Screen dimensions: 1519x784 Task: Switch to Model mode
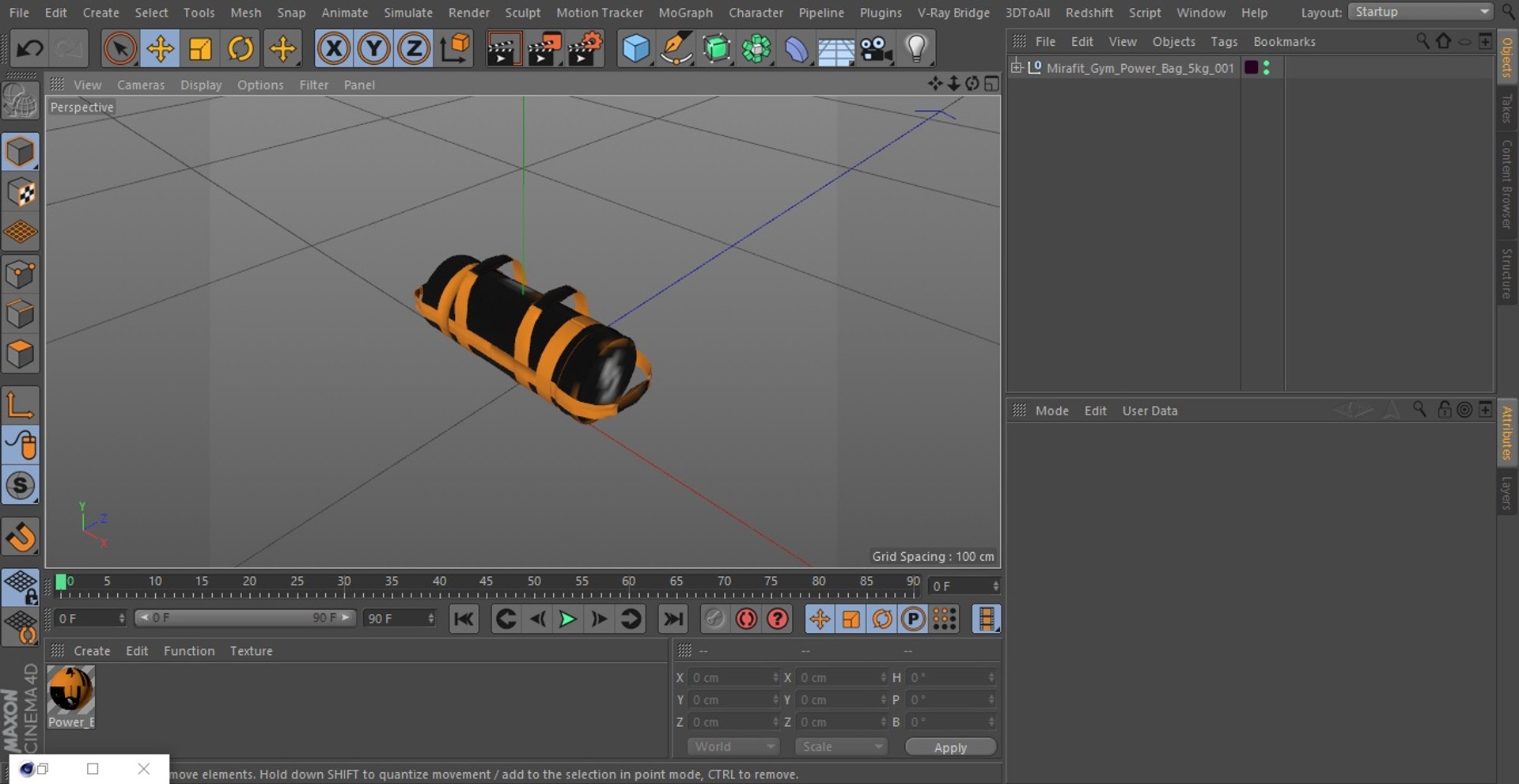tap(20, 152)
